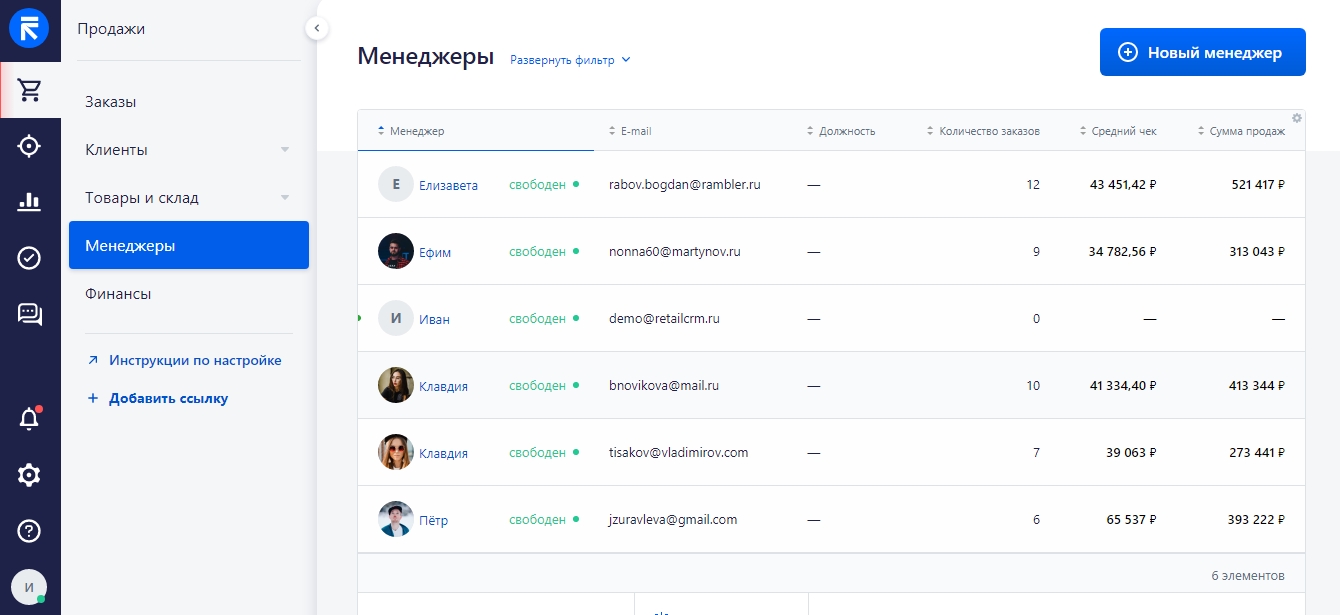Image resolution: width=1340 pixels, height=615 pixels.
Task: Open the tasks checkmark icon
Action: [x=30, y=257]
